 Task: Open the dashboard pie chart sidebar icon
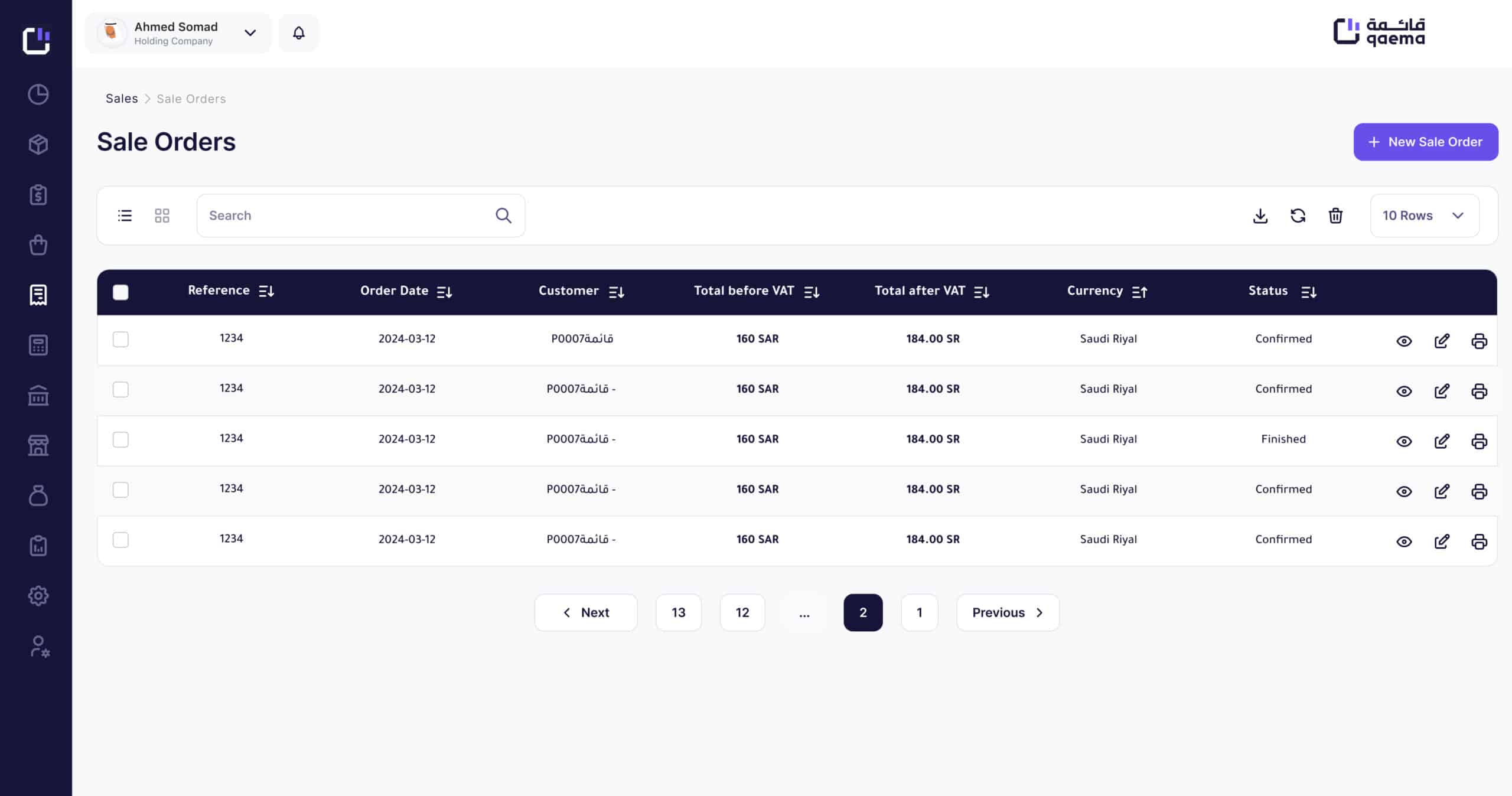click(x=38, y=94)
